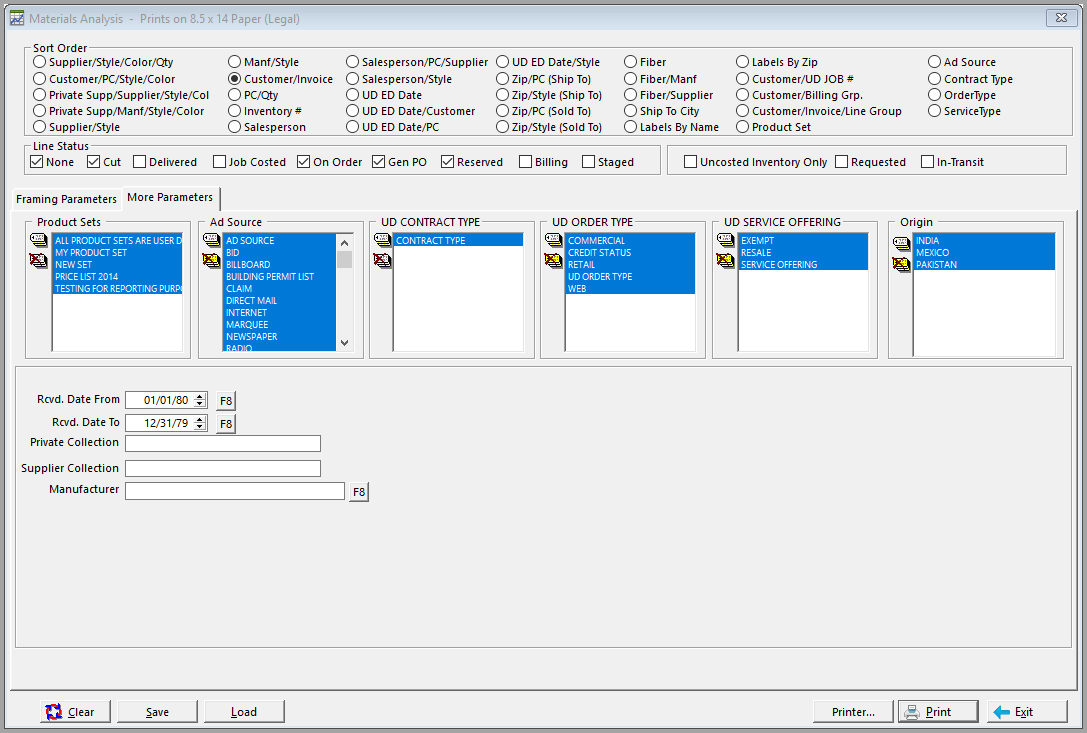Click the Materials Analysis window title icon
1087x733 pixels.
pos(17,19)
